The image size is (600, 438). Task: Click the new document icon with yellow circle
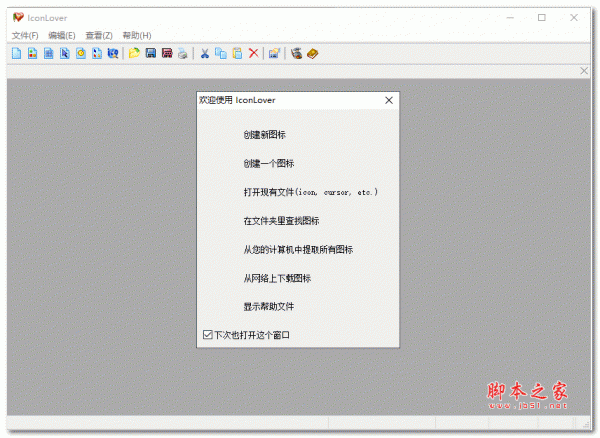coord(81,54)
